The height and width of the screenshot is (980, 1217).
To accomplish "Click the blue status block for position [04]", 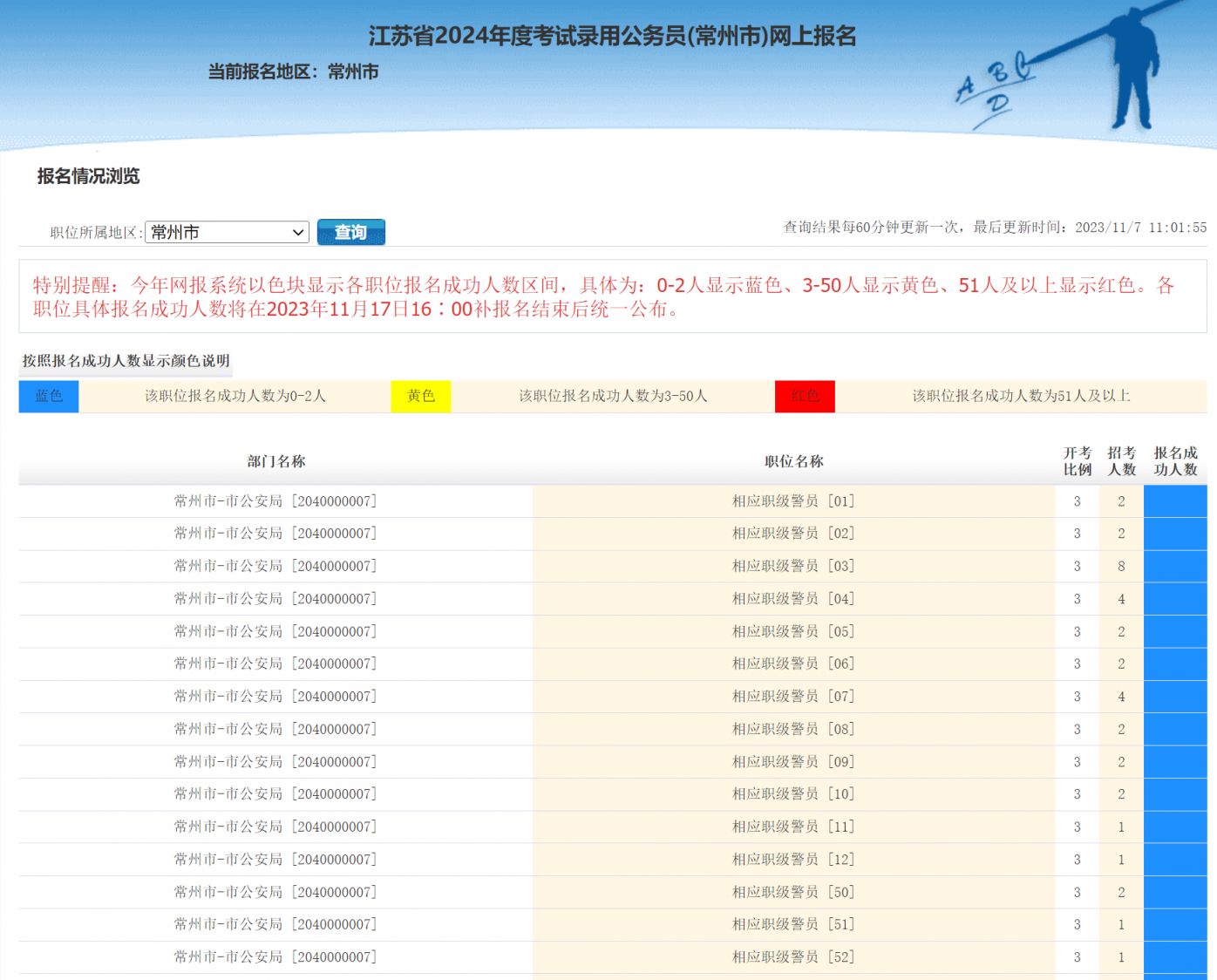I will [x=1175, y=599].
